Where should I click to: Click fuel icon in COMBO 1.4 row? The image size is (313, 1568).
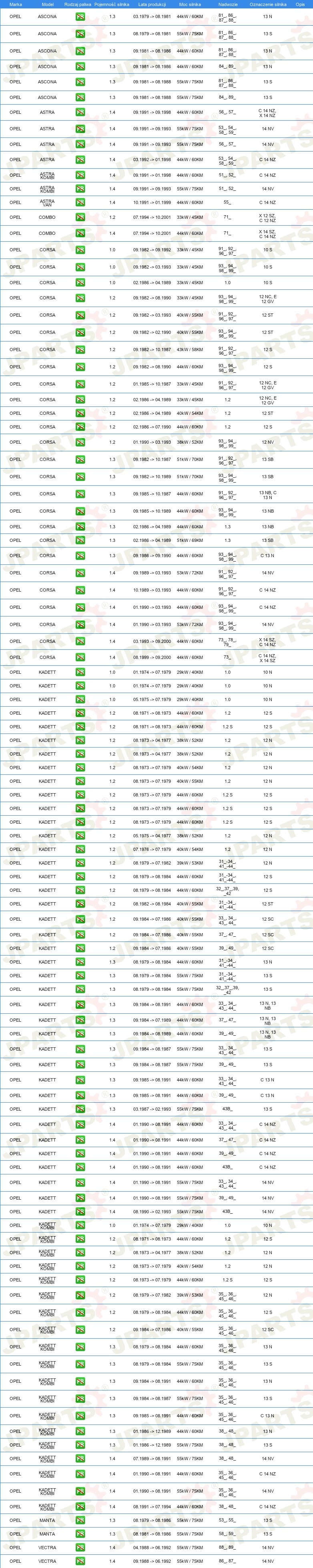click(80, 233)
